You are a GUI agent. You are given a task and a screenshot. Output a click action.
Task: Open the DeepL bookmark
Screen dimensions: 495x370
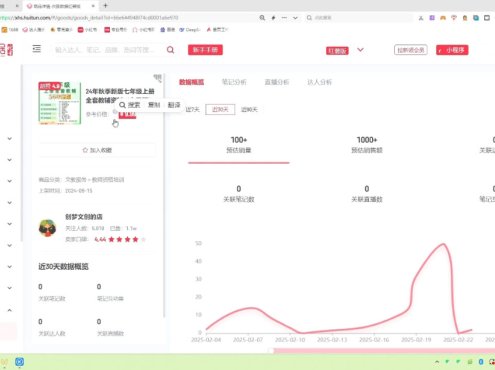pyautogui.click(x=190, y=30)
